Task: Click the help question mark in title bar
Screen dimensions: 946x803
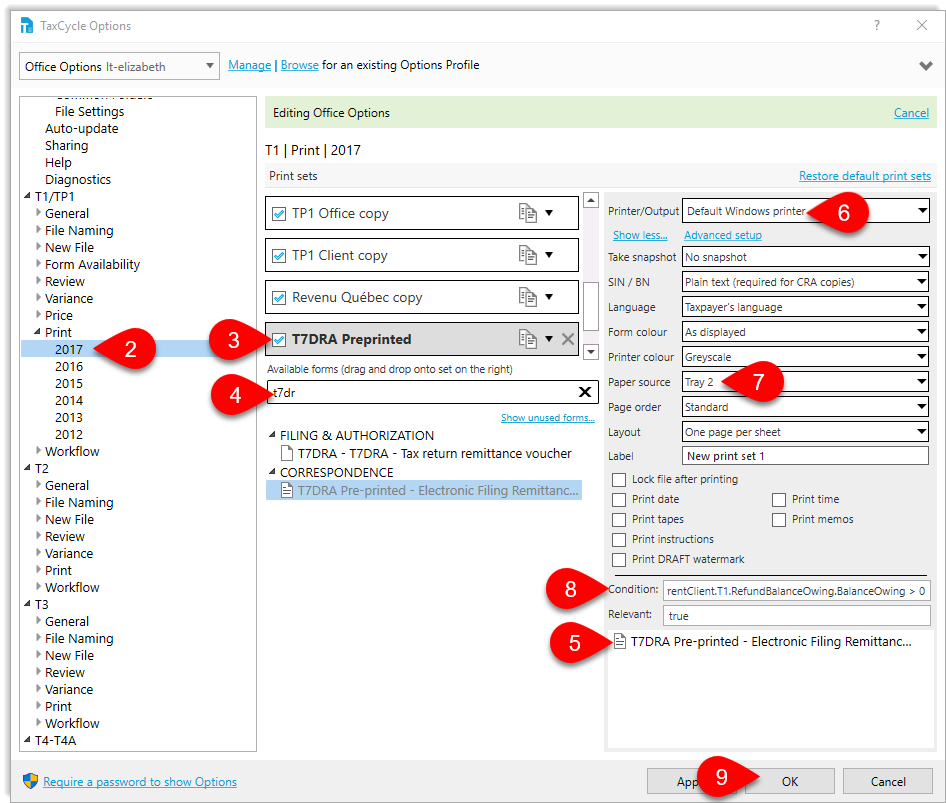Action: tap(877, 25)
